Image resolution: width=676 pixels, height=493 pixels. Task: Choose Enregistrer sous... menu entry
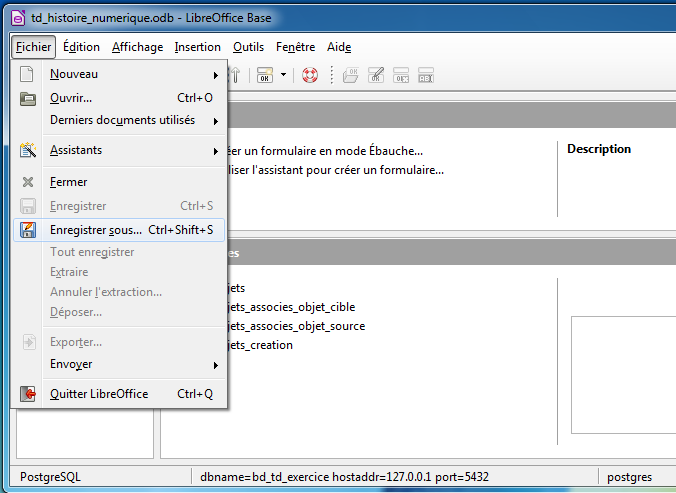119,230
